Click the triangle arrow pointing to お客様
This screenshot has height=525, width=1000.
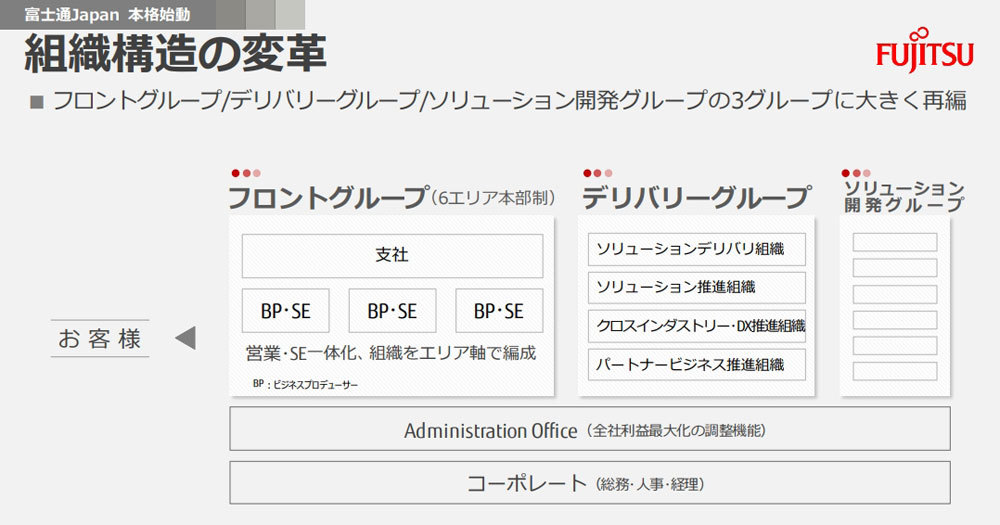(x=186, y=338)
